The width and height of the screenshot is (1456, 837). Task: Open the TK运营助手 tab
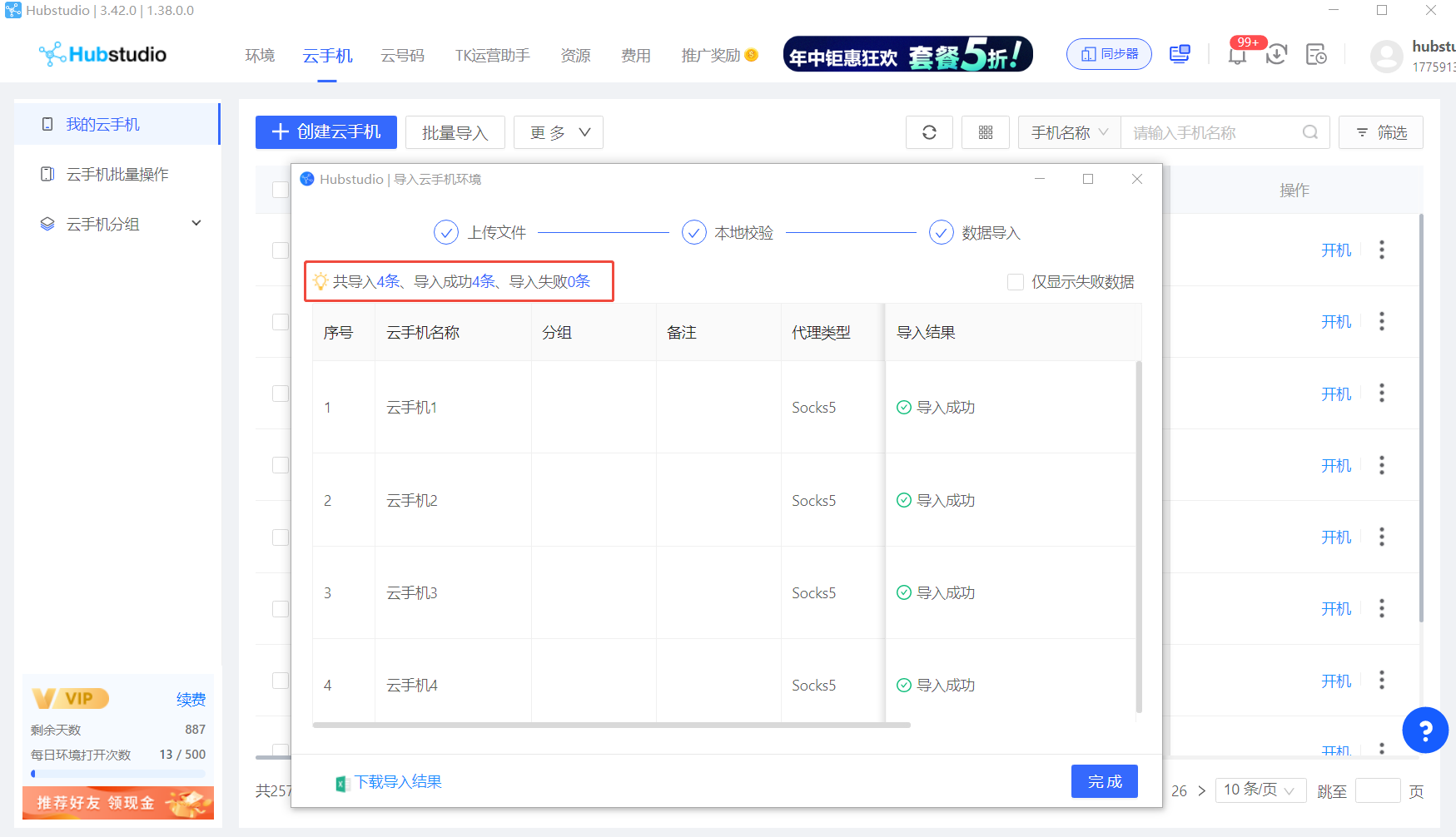pyautogui.click(x=492, y=56)
